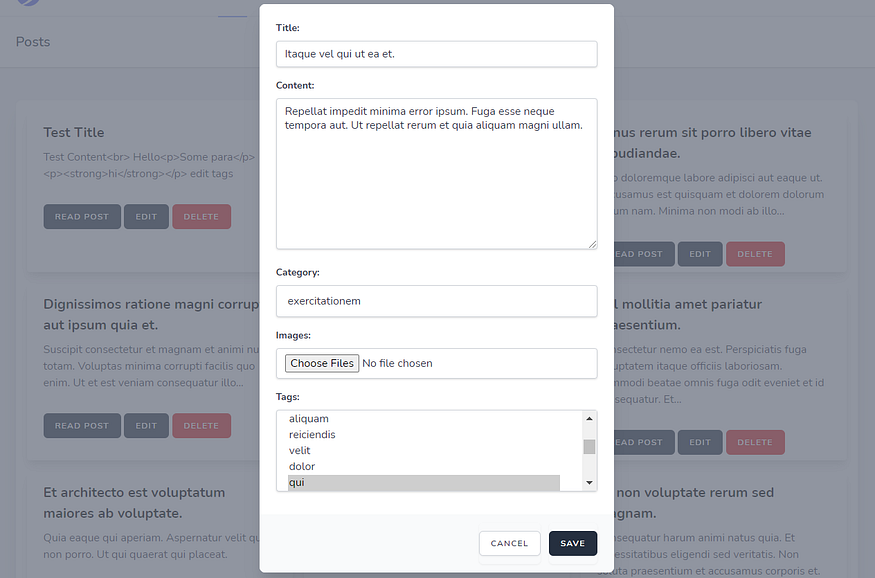Screen dimensions: 875x578
Task: Click Edit button under Test Title post
Action: point(146,216)
